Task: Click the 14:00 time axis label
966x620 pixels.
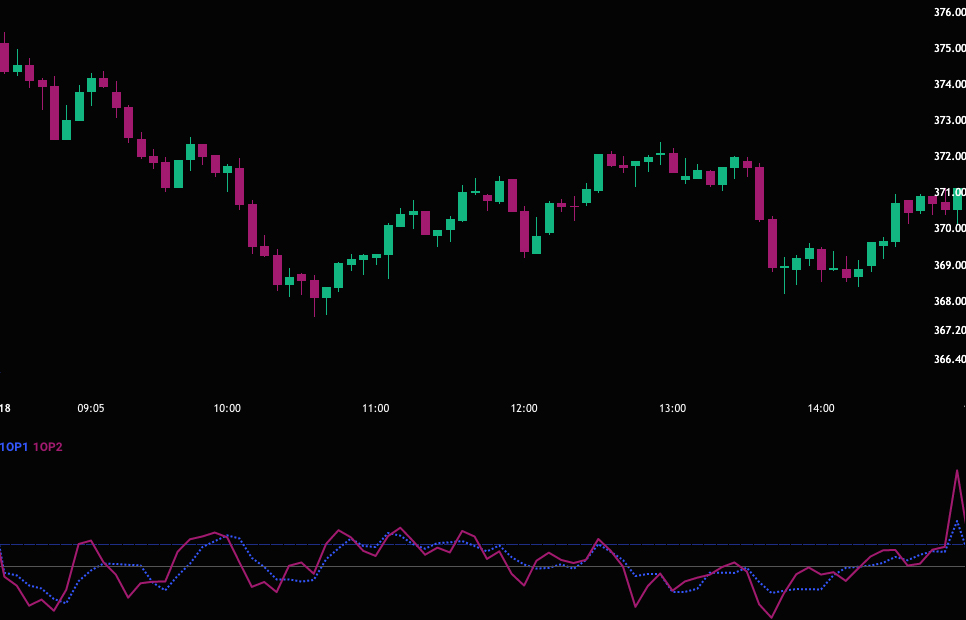Action: coord(821,408)
